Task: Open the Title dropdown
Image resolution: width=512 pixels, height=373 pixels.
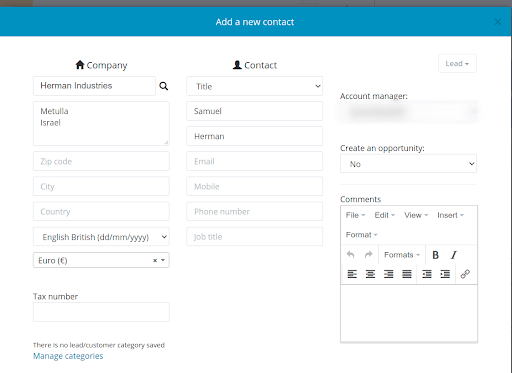Action: click(255, 86)
